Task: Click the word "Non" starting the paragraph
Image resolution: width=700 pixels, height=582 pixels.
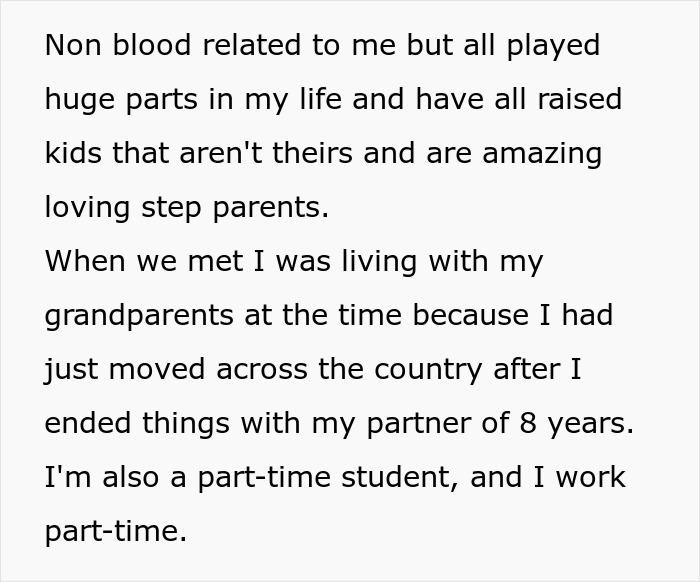Action: pos(73,45)
